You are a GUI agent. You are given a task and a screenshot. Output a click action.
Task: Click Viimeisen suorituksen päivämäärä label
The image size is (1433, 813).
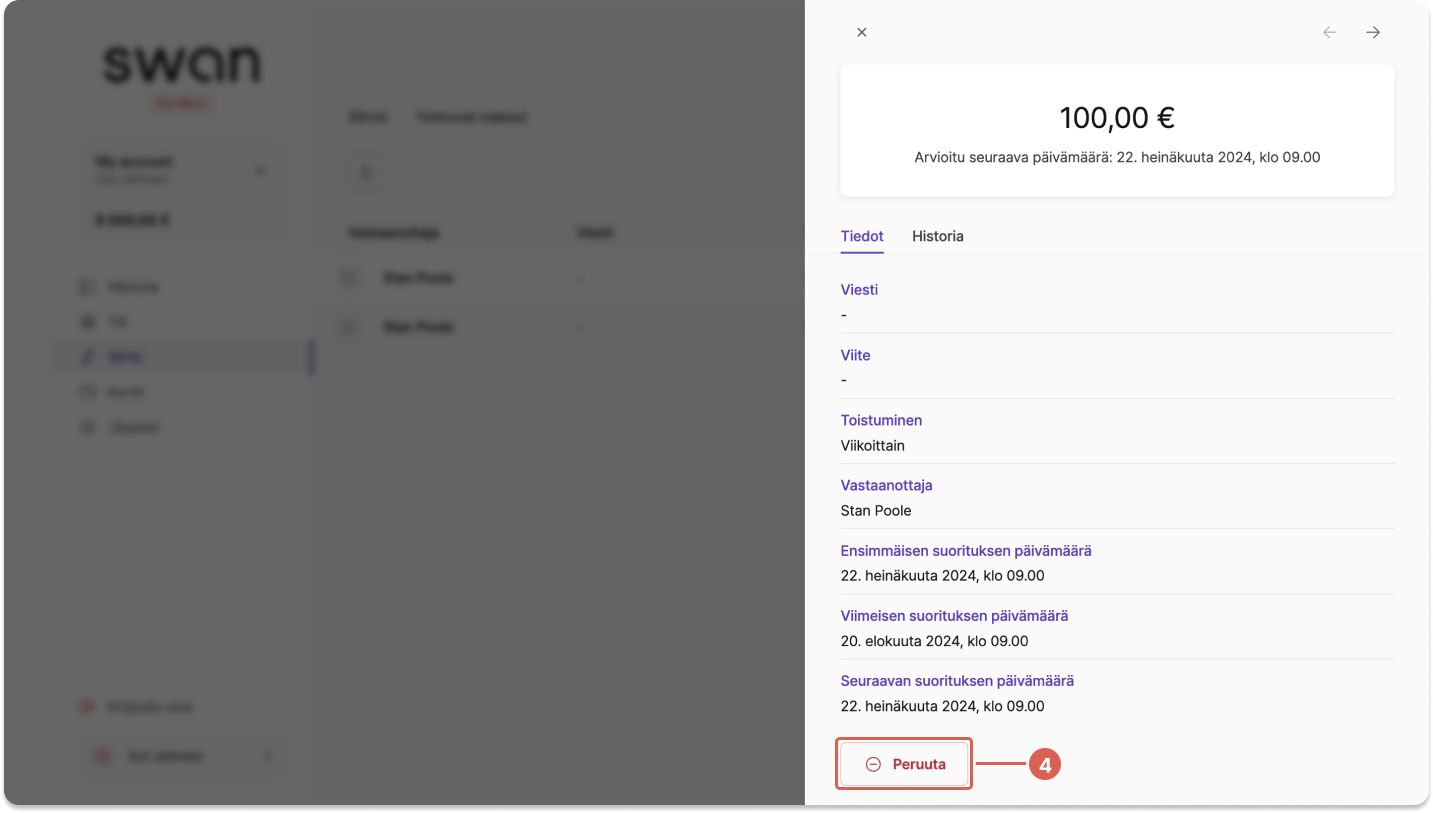pos(954,615)
